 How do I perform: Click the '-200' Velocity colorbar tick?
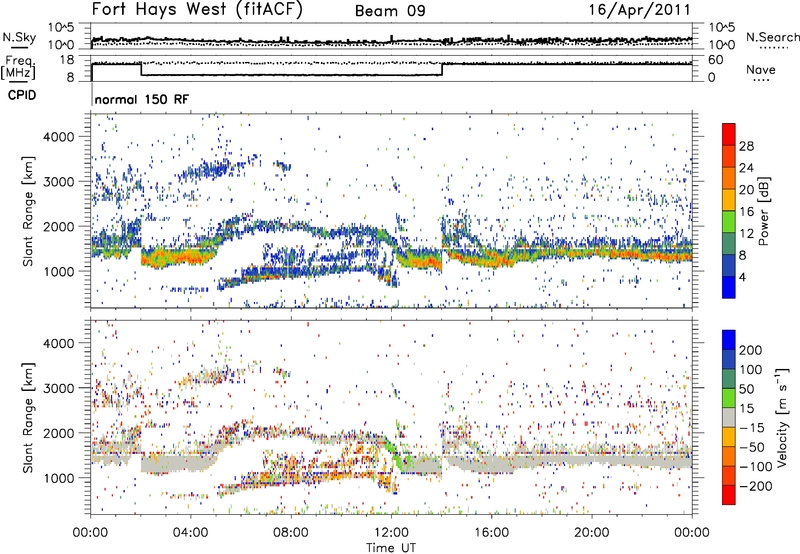755,486
